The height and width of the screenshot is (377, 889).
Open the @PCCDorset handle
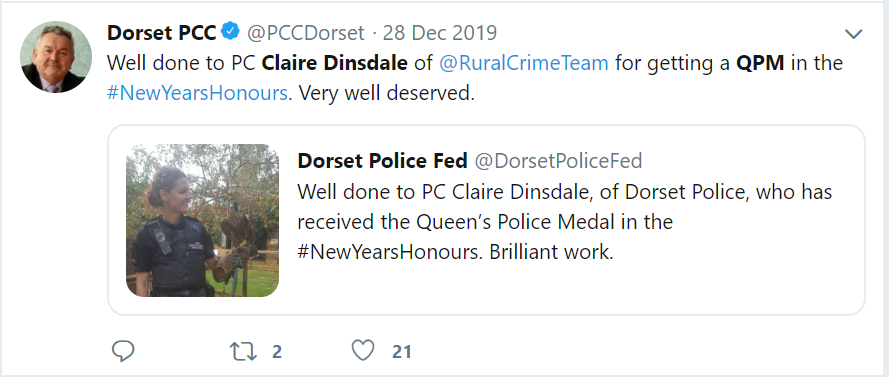pyautogui.click(x=305, y=33)
